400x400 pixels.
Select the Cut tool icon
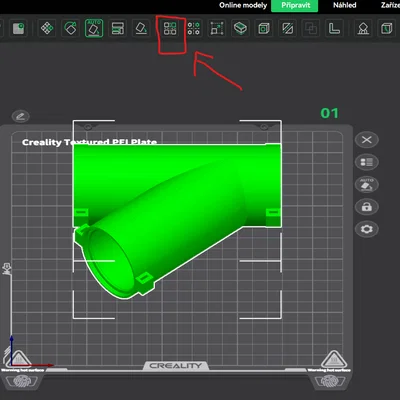pos(240,28)
